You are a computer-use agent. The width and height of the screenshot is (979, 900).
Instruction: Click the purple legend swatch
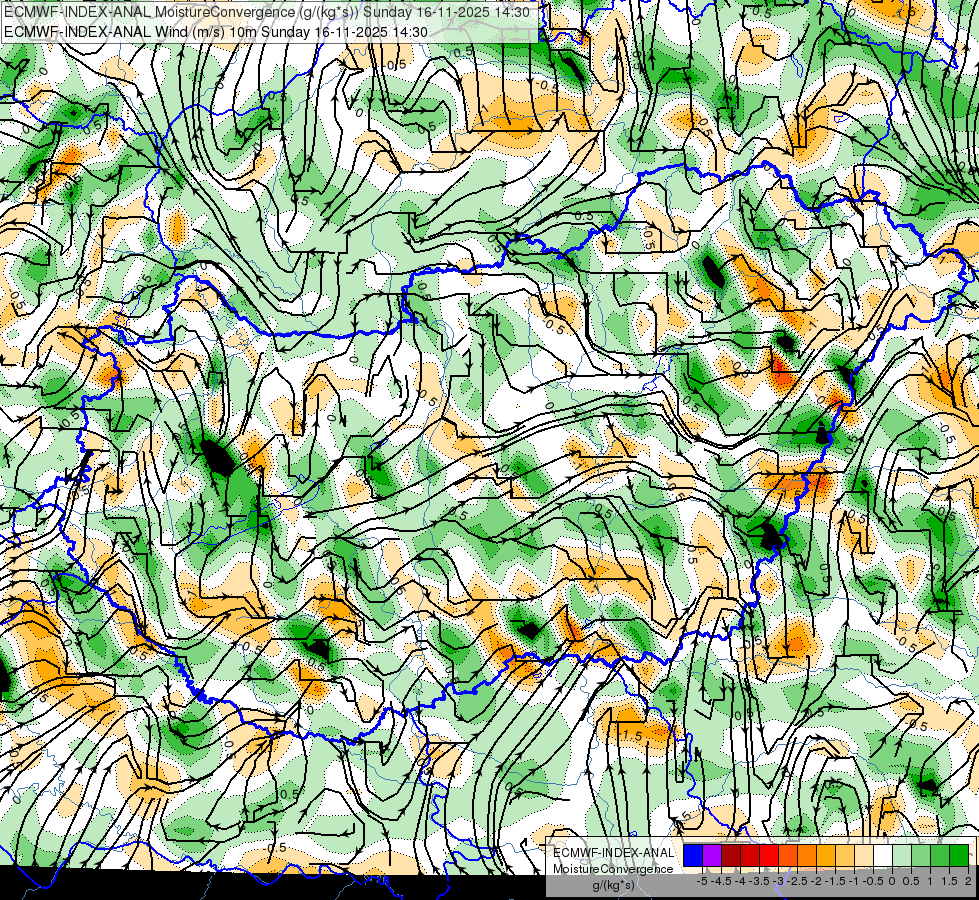click(x=712, y=856)
